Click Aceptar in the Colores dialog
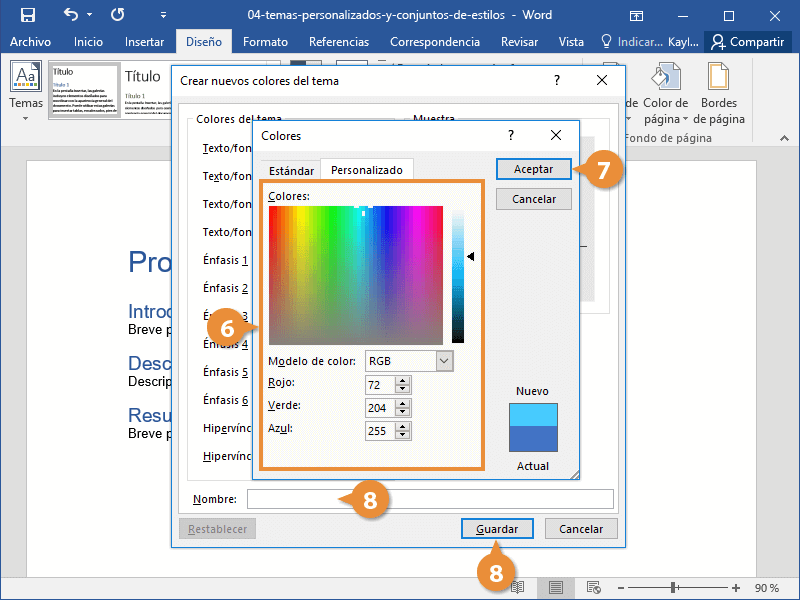The image size is (800, 600). click(x=534, y=169)
